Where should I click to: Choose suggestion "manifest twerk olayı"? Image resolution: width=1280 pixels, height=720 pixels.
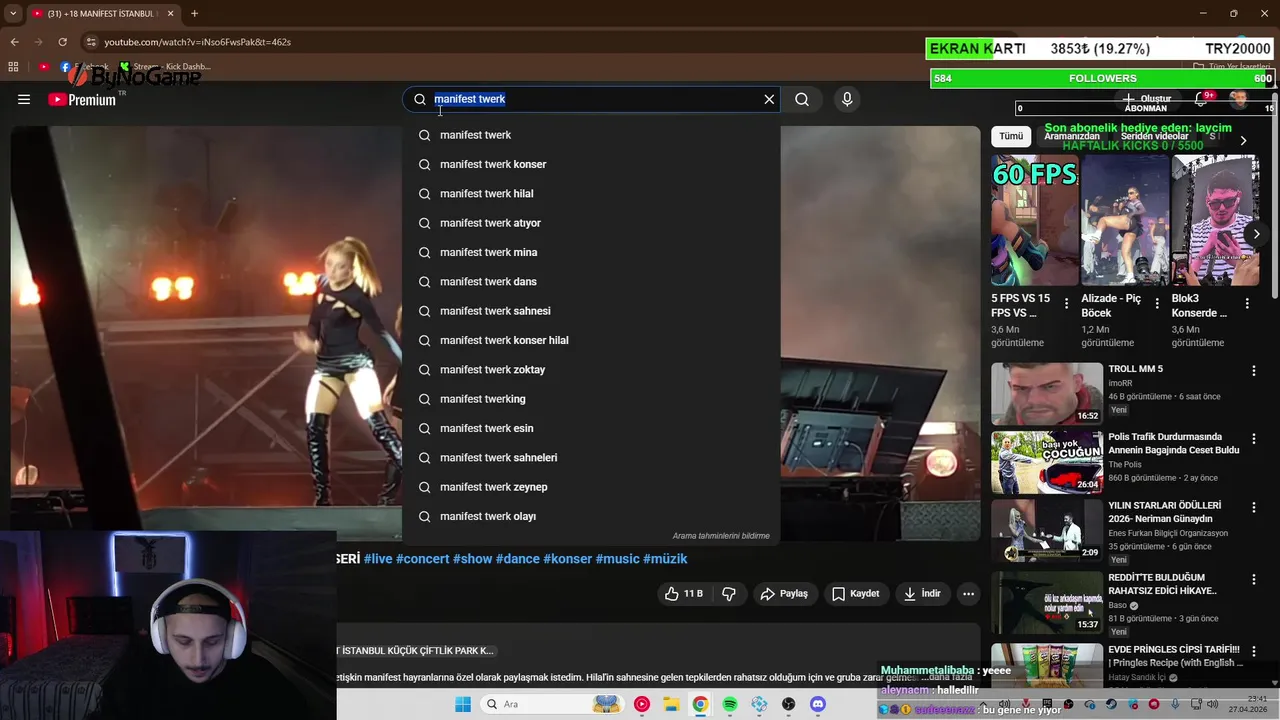click(x=591, y=516)
